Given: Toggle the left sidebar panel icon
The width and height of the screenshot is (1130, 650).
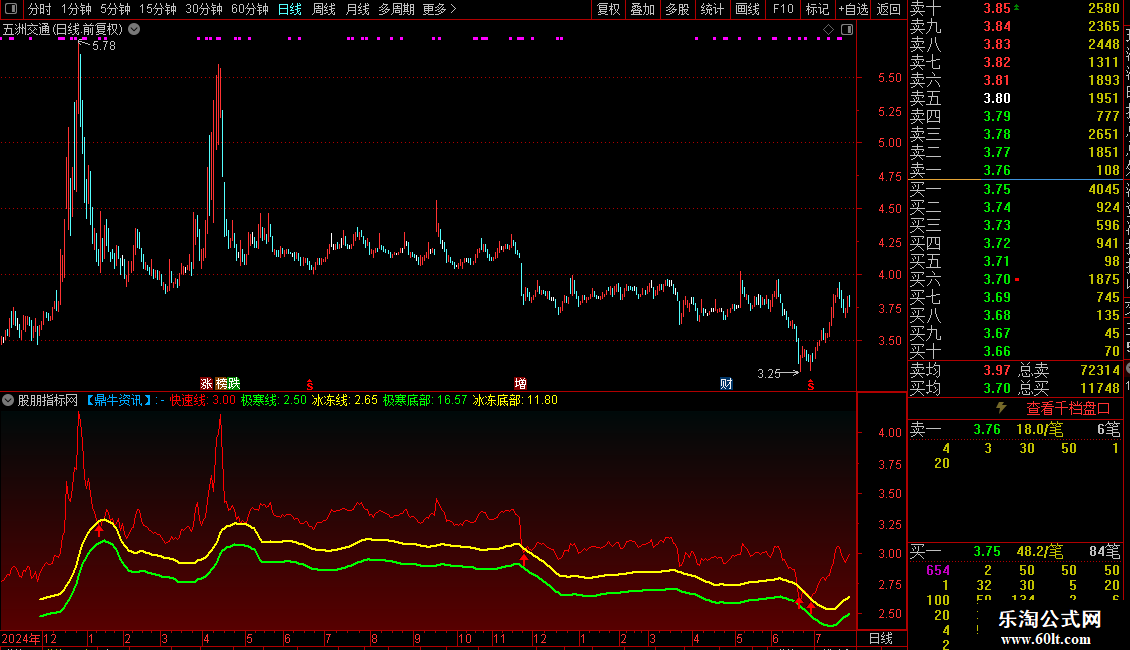Looking at the screenshot, I should [x=11, y=9].
